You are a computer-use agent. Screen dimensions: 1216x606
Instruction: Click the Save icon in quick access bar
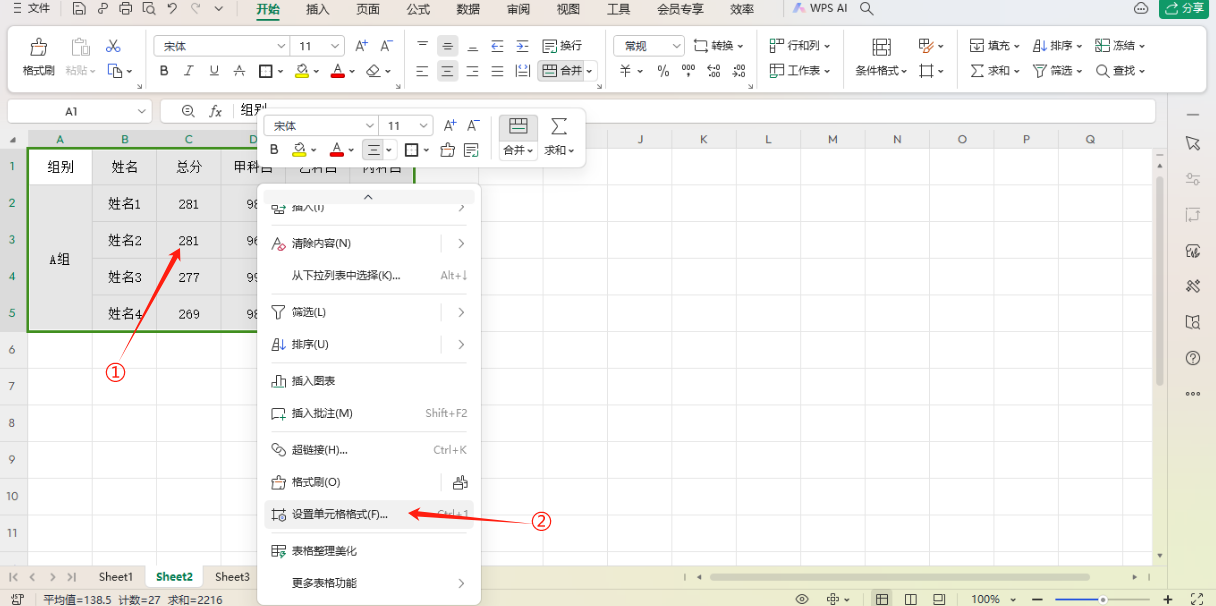(x=80, y=9)
